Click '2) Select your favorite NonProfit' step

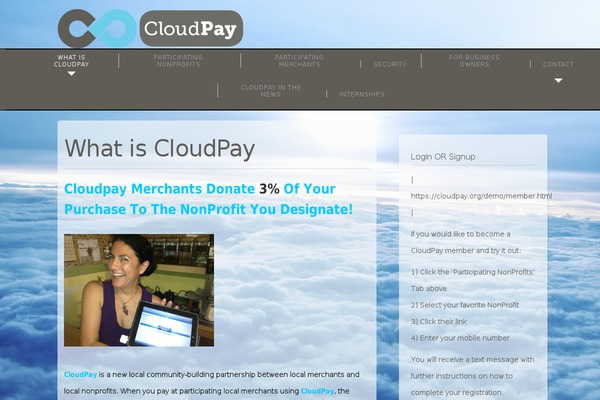tap(465, 305)
